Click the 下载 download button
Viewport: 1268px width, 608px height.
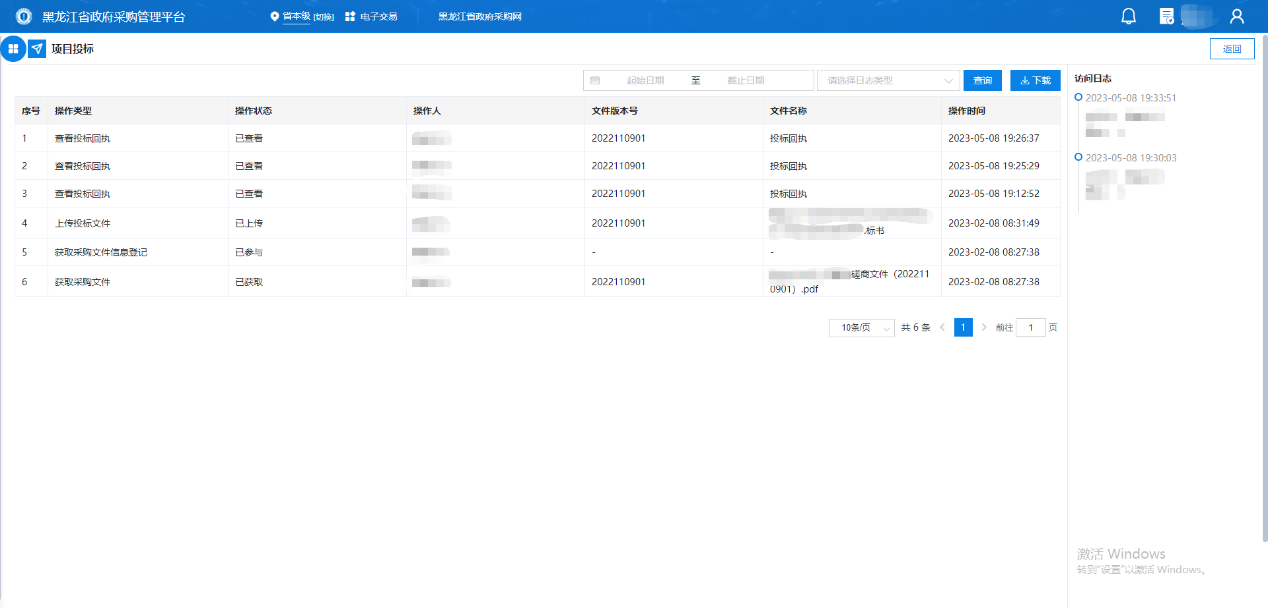[x=1035, y=80]
